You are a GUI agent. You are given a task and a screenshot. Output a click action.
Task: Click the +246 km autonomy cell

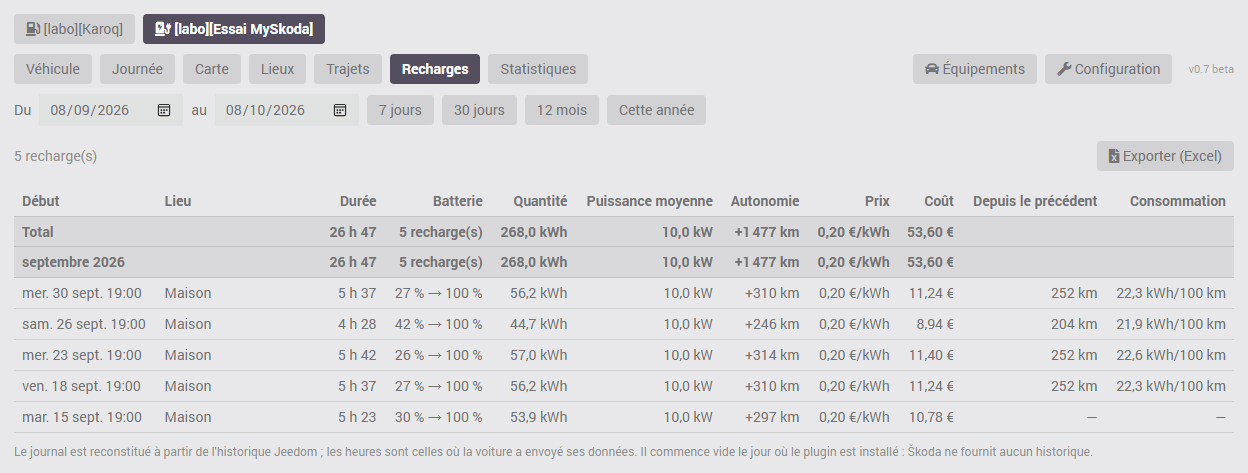coord(772,324)
